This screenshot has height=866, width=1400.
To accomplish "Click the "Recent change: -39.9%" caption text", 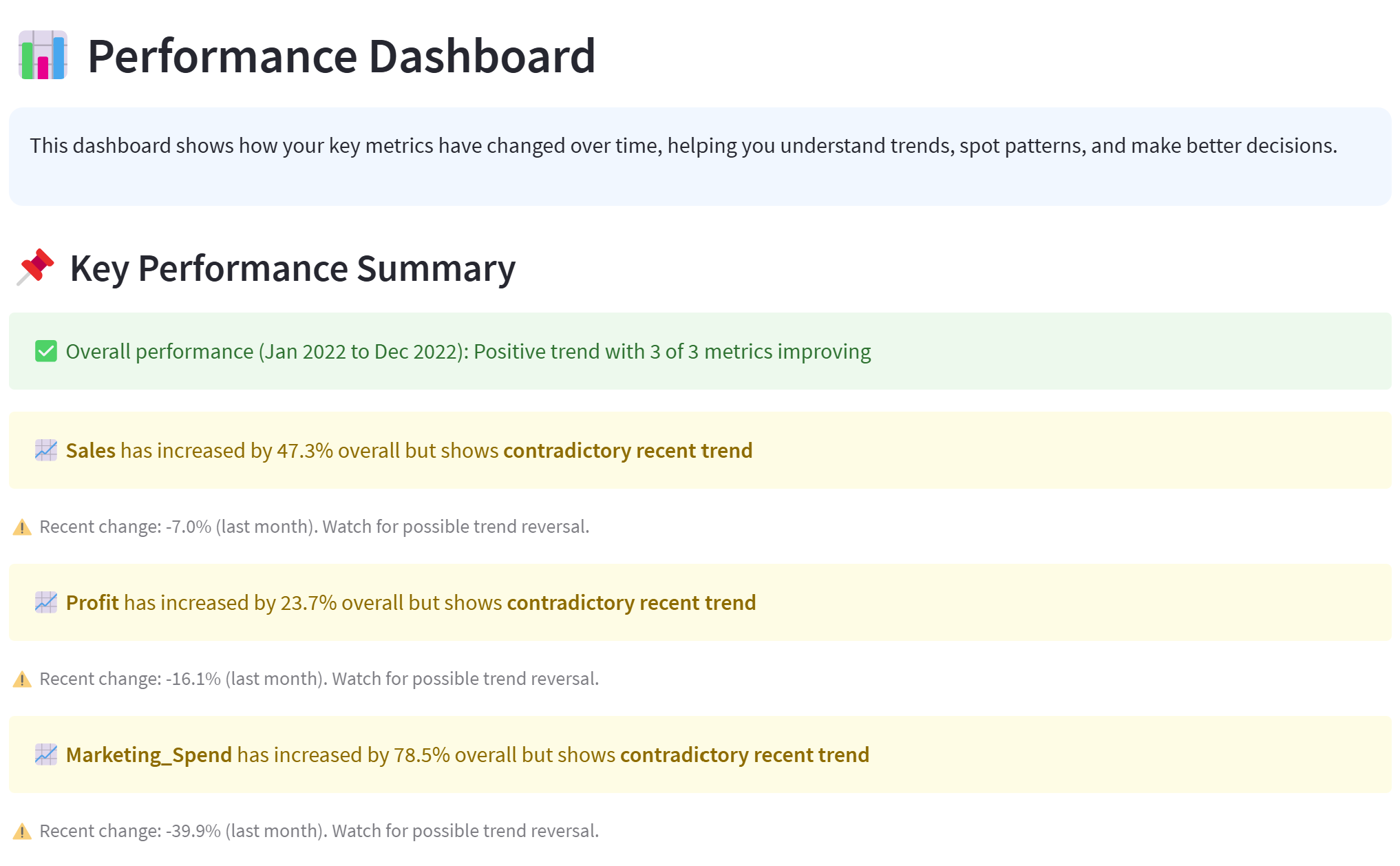I will coord(319,831).
